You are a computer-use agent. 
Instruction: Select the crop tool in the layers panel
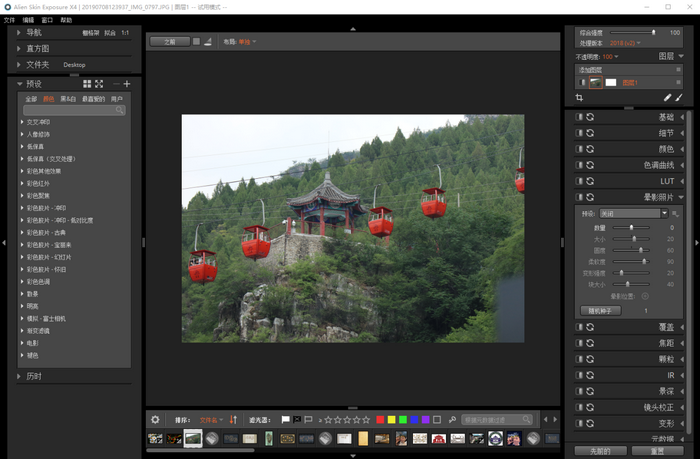tap(580, 98)
